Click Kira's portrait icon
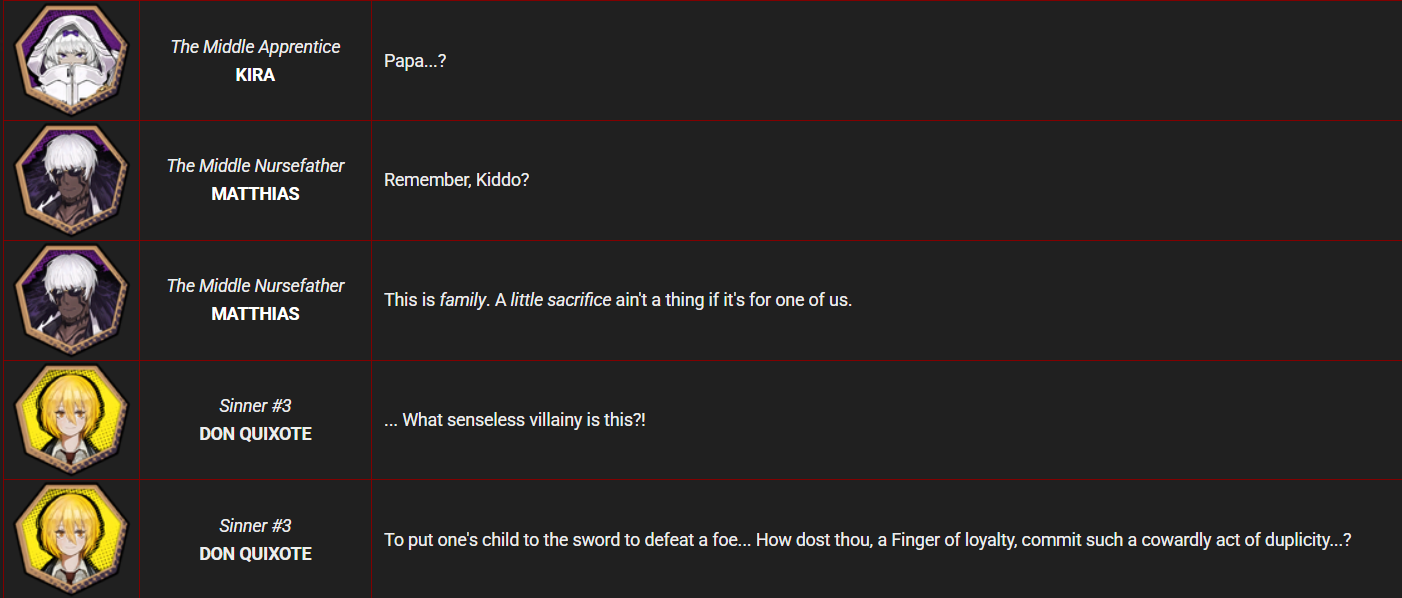The height and width of the screenshot is (598, 1402). point(70,61)
